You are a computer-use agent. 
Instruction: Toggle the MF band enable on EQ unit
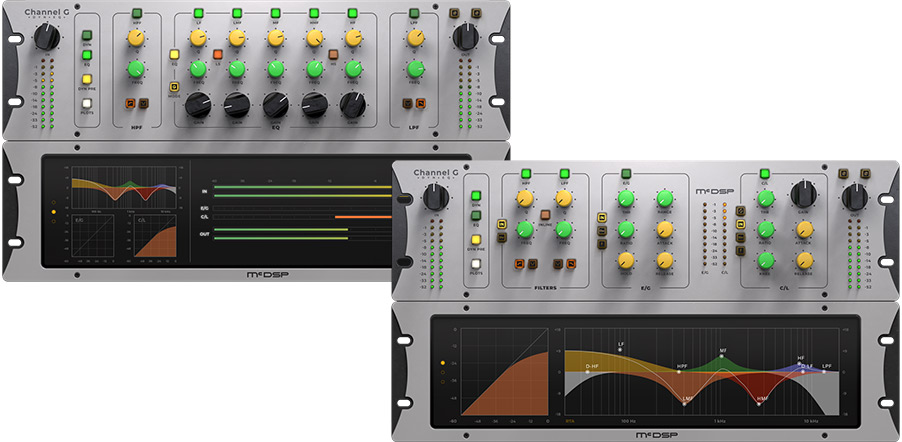point(276,13)
